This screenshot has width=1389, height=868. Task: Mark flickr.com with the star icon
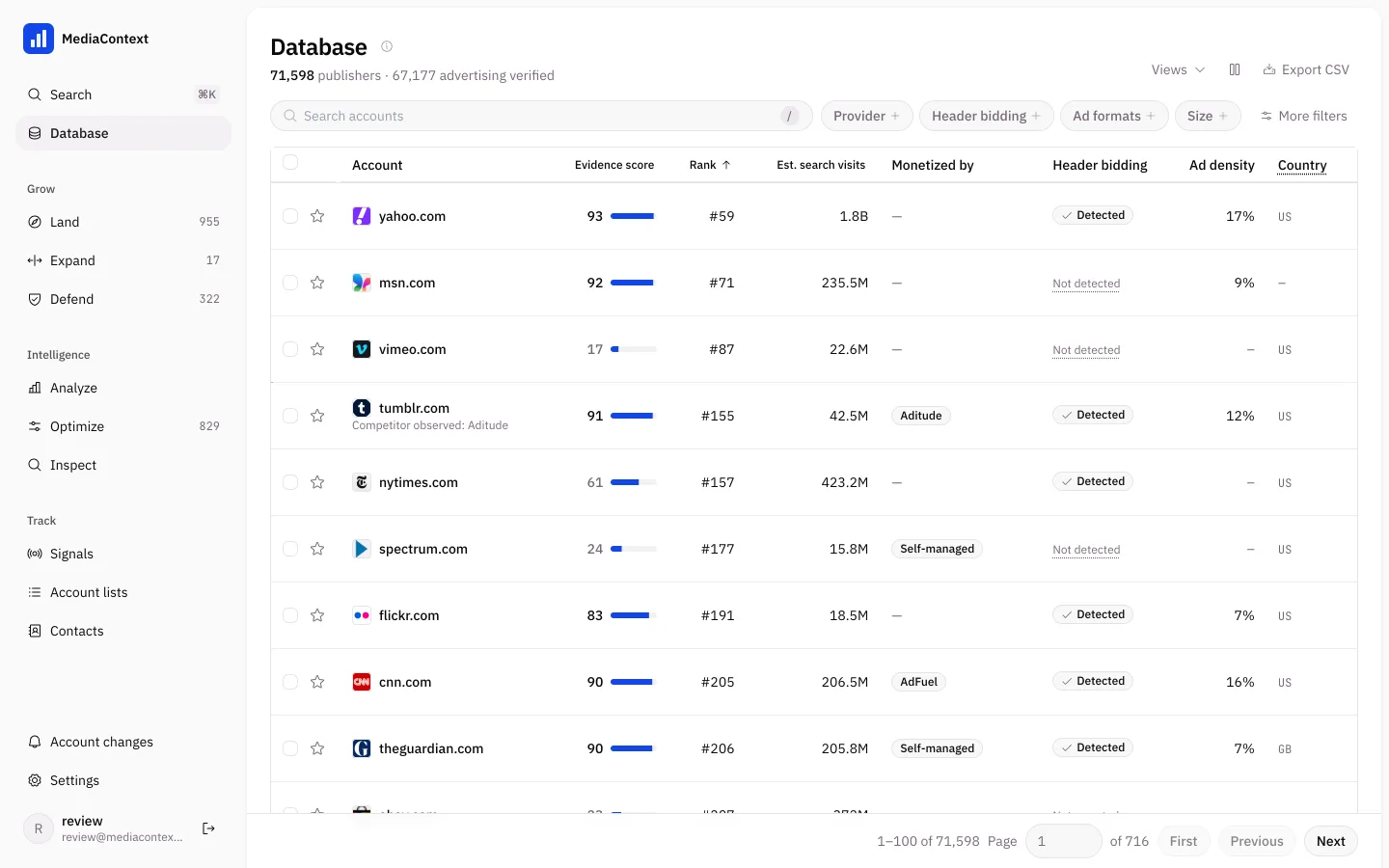[317, 615]
